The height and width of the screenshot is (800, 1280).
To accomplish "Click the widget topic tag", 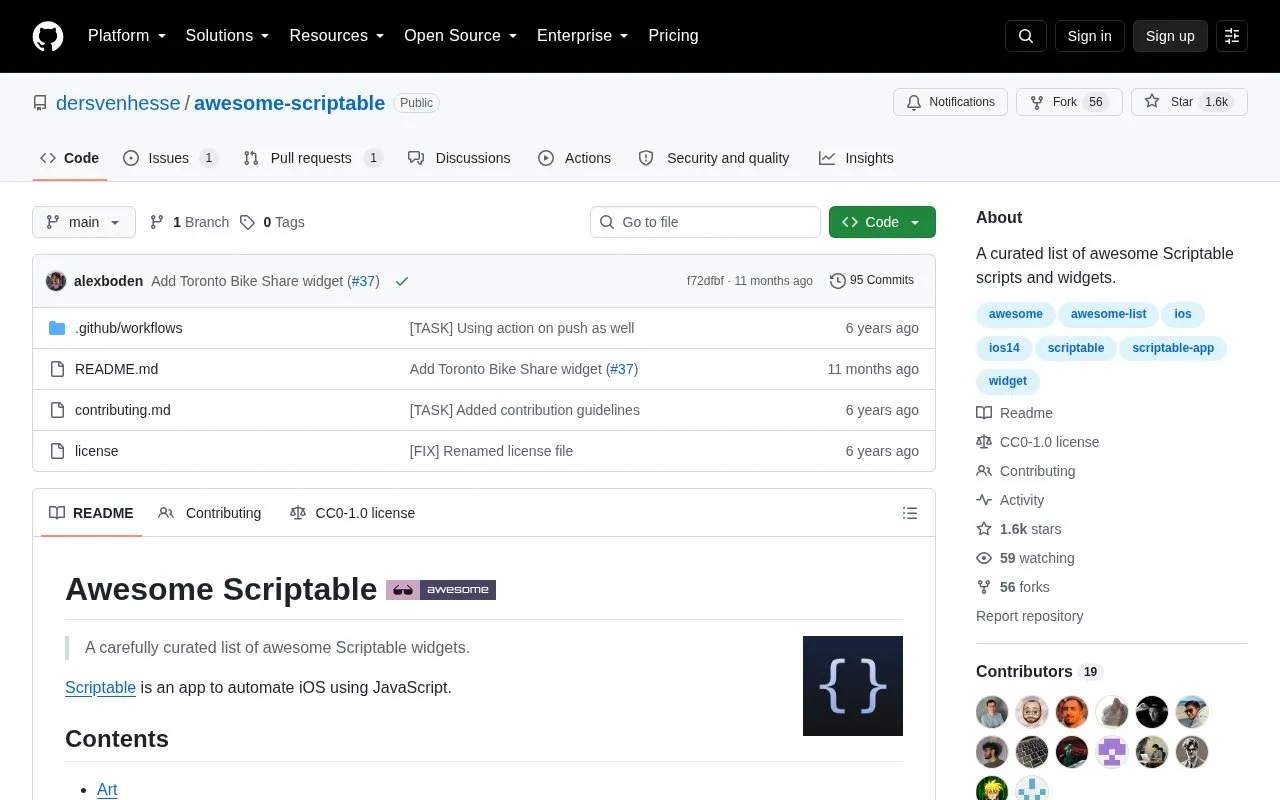I will [x=1008, y=381].
